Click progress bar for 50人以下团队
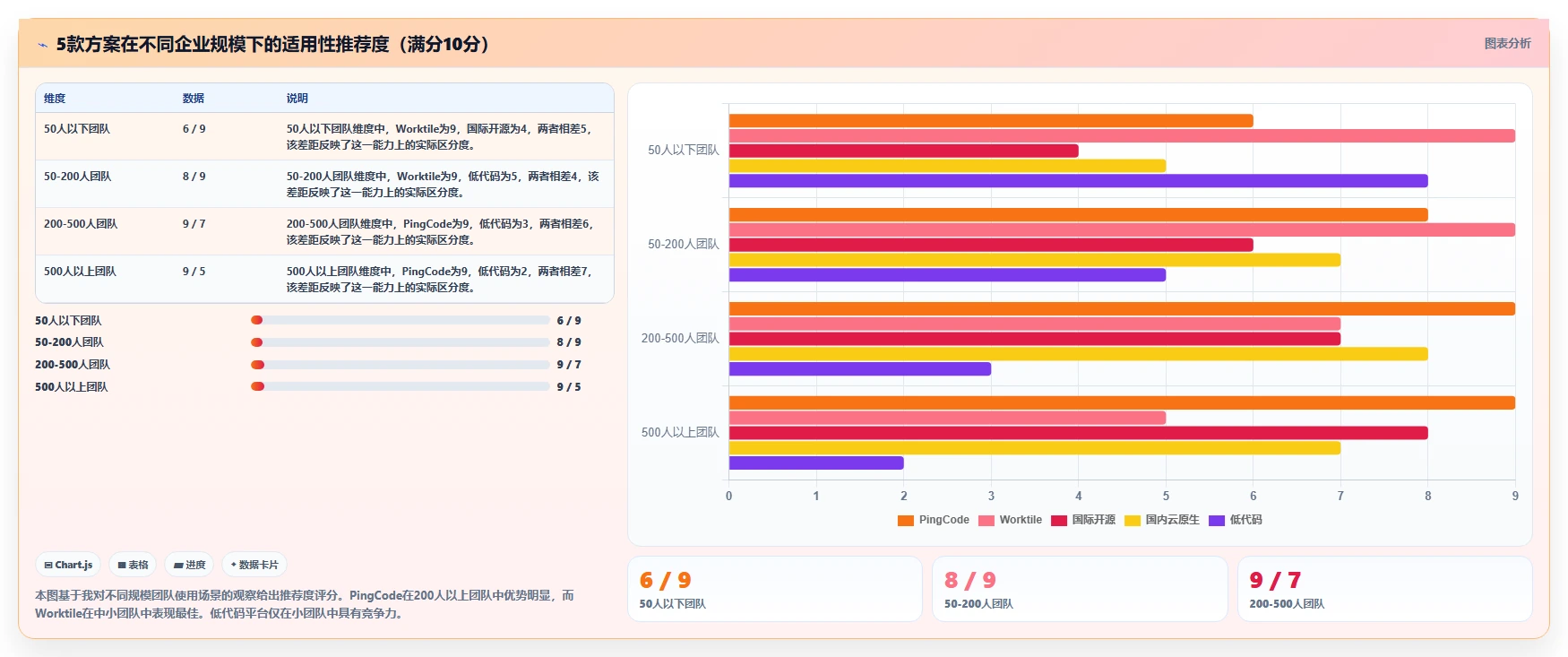Viewport: 1568px width, 657px height. (401, 320)
